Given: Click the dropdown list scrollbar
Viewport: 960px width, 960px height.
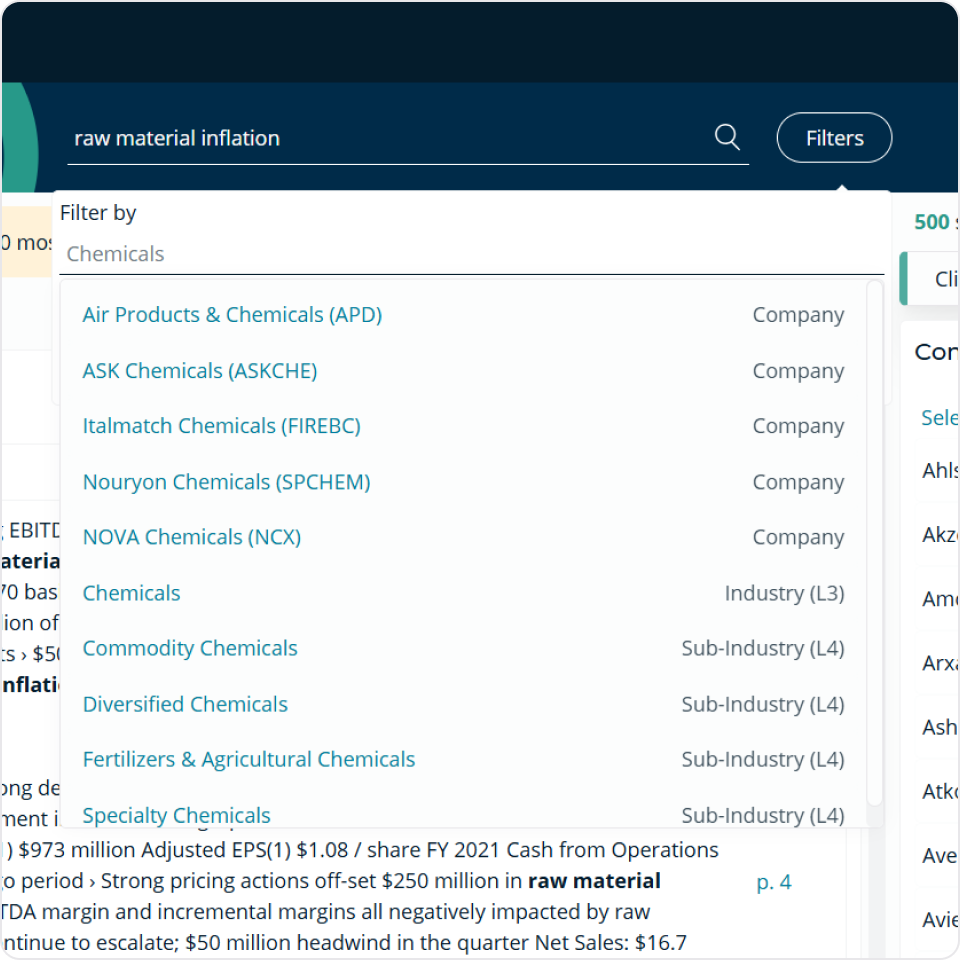Looking at the screenshot, I should point(875,543).
